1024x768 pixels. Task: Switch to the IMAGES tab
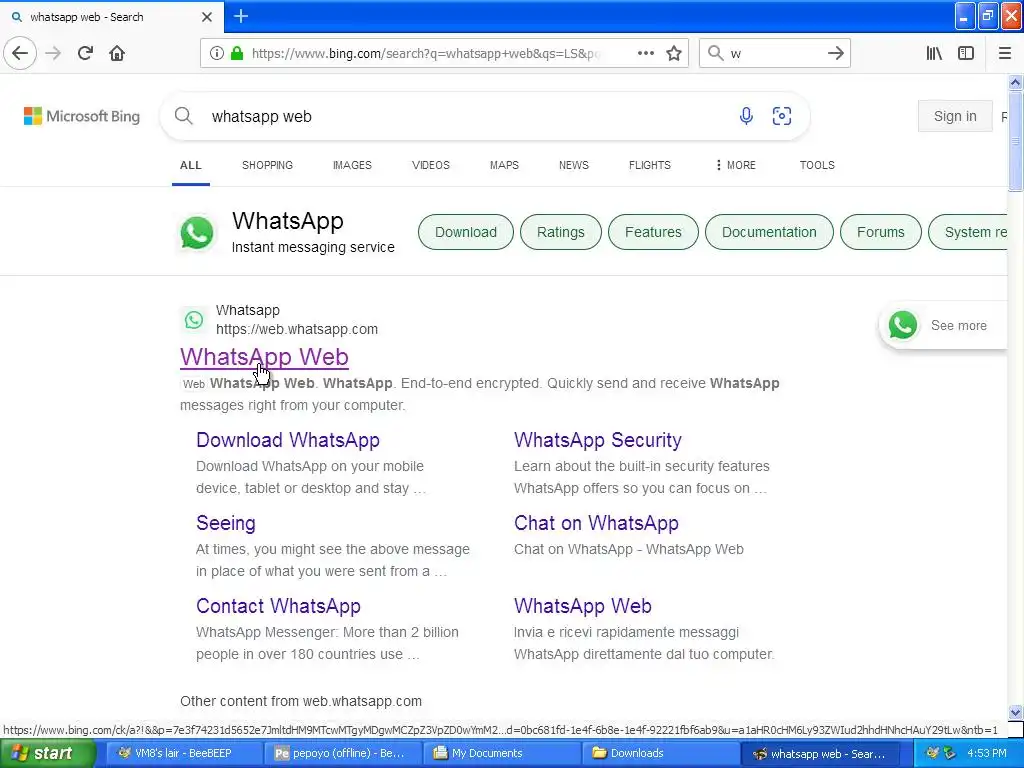pos(352,165)
